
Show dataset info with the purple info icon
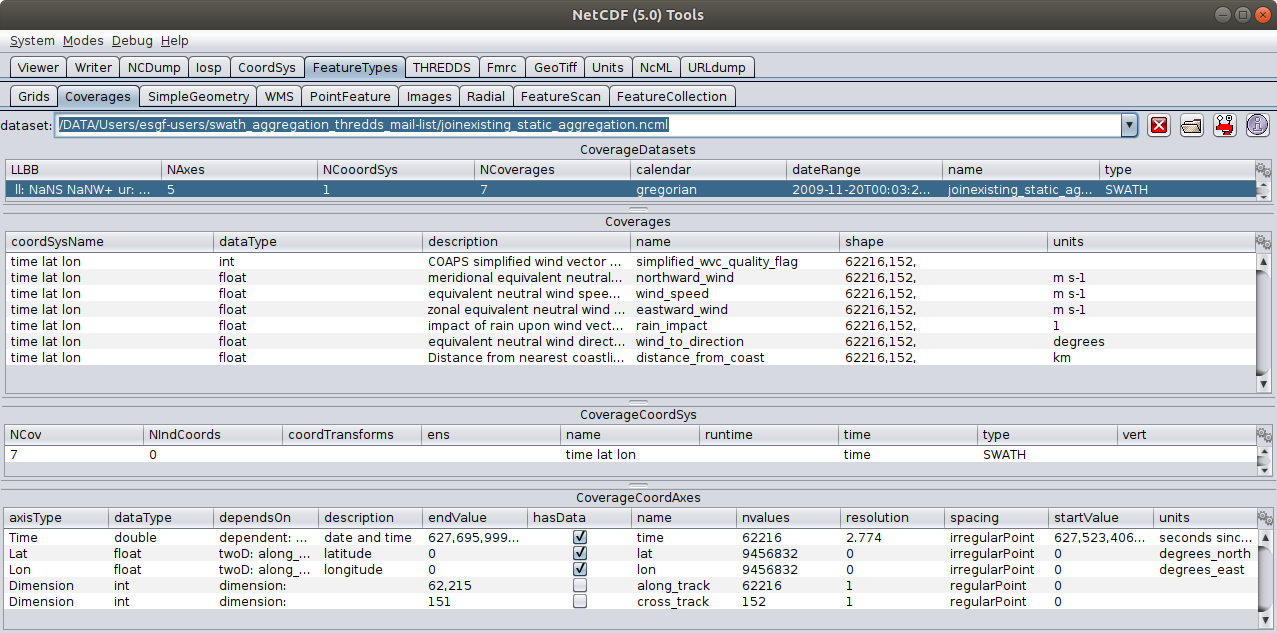point(1256,125)
